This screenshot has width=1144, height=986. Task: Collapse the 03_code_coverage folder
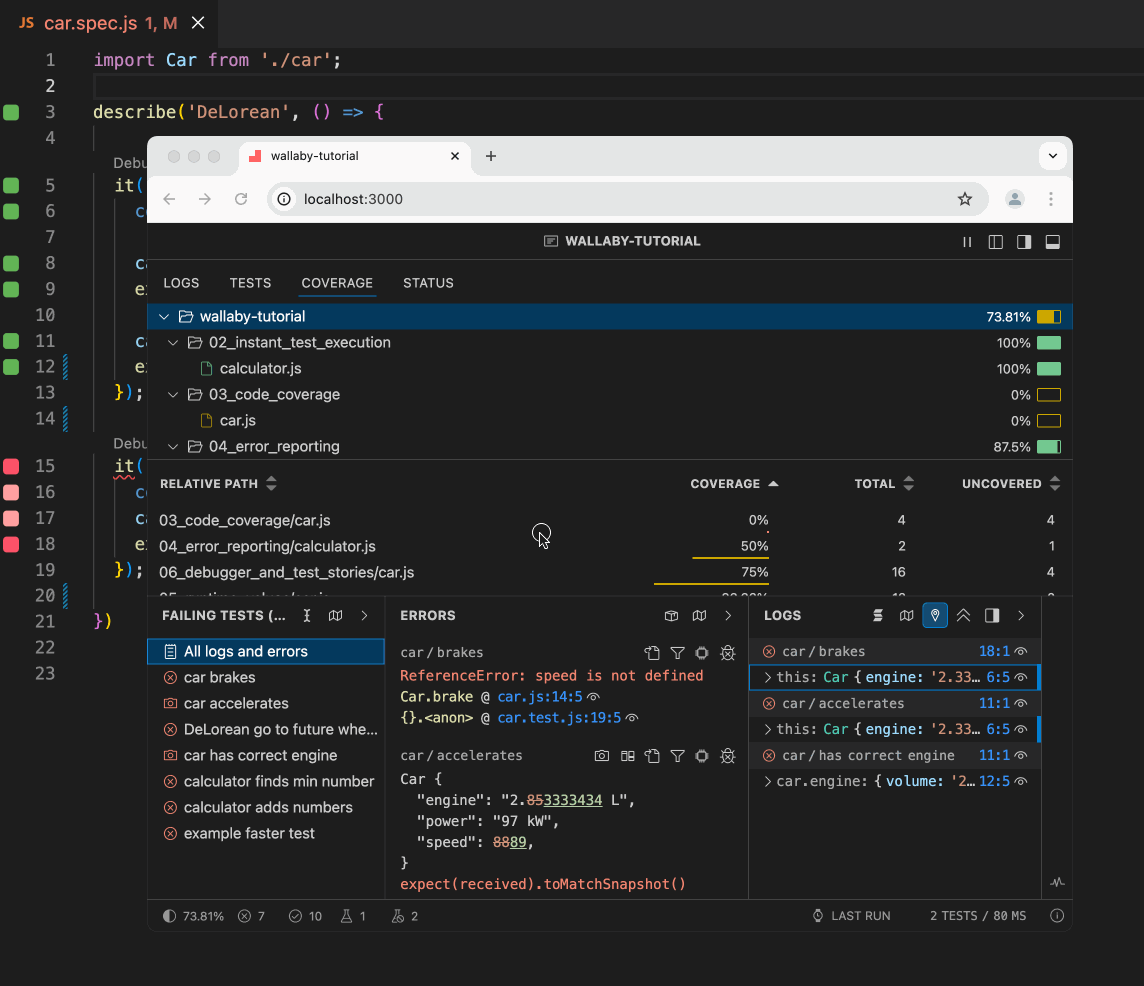point(173,394)
